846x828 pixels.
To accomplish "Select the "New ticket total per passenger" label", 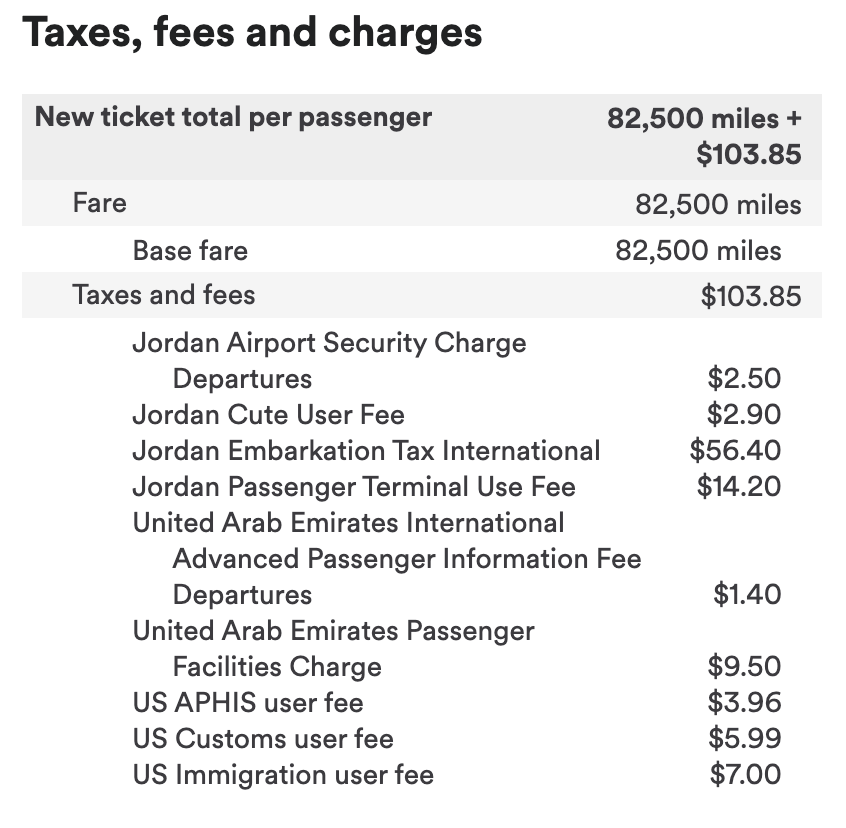I will click(x=233, y=117).
